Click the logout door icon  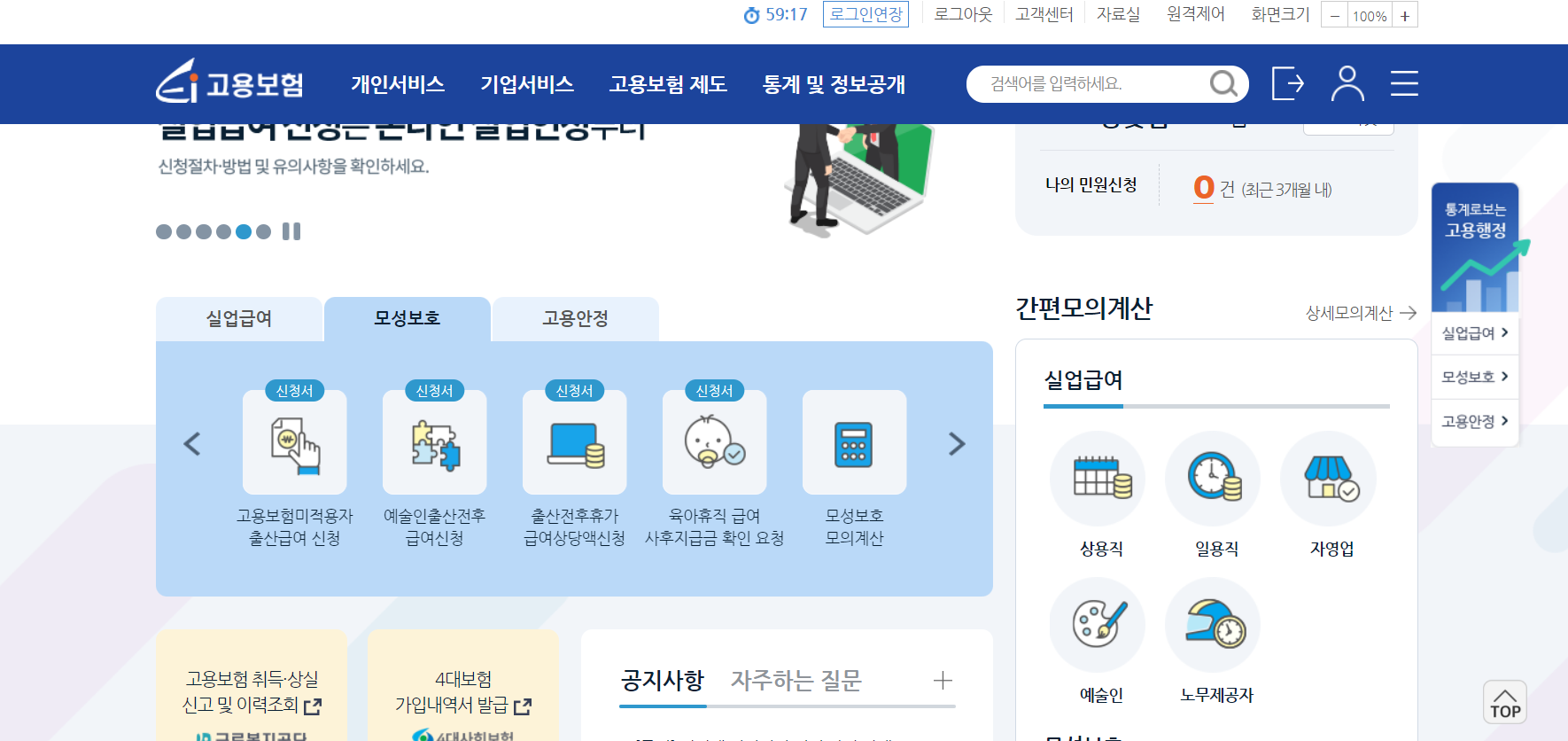pyautogui.click(x=1287, y=83)
